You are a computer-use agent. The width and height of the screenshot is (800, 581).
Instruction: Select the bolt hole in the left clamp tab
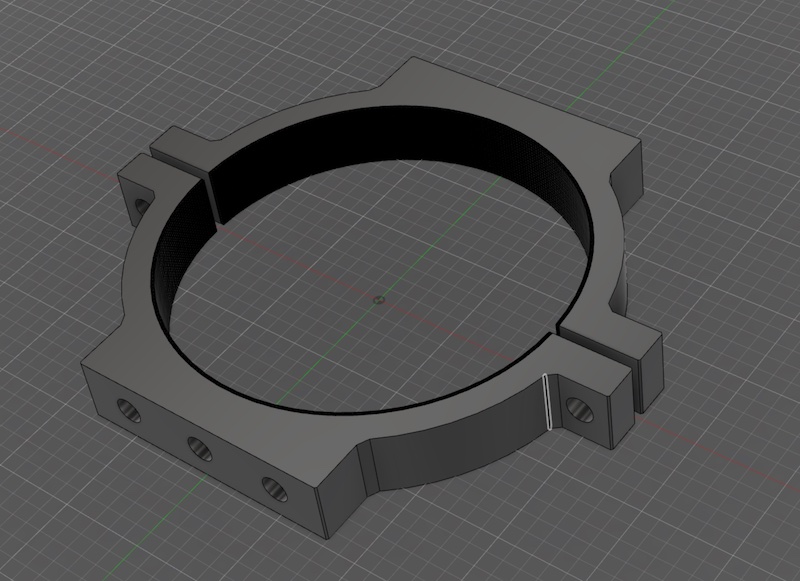coord(142,206)
